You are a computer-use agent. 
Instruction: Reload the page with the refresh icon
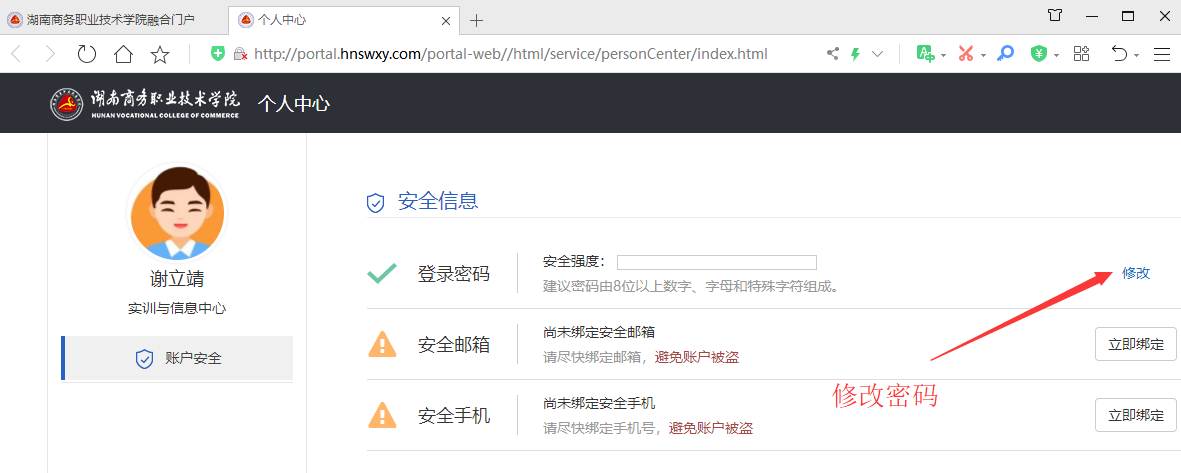[x=87, y=54]
